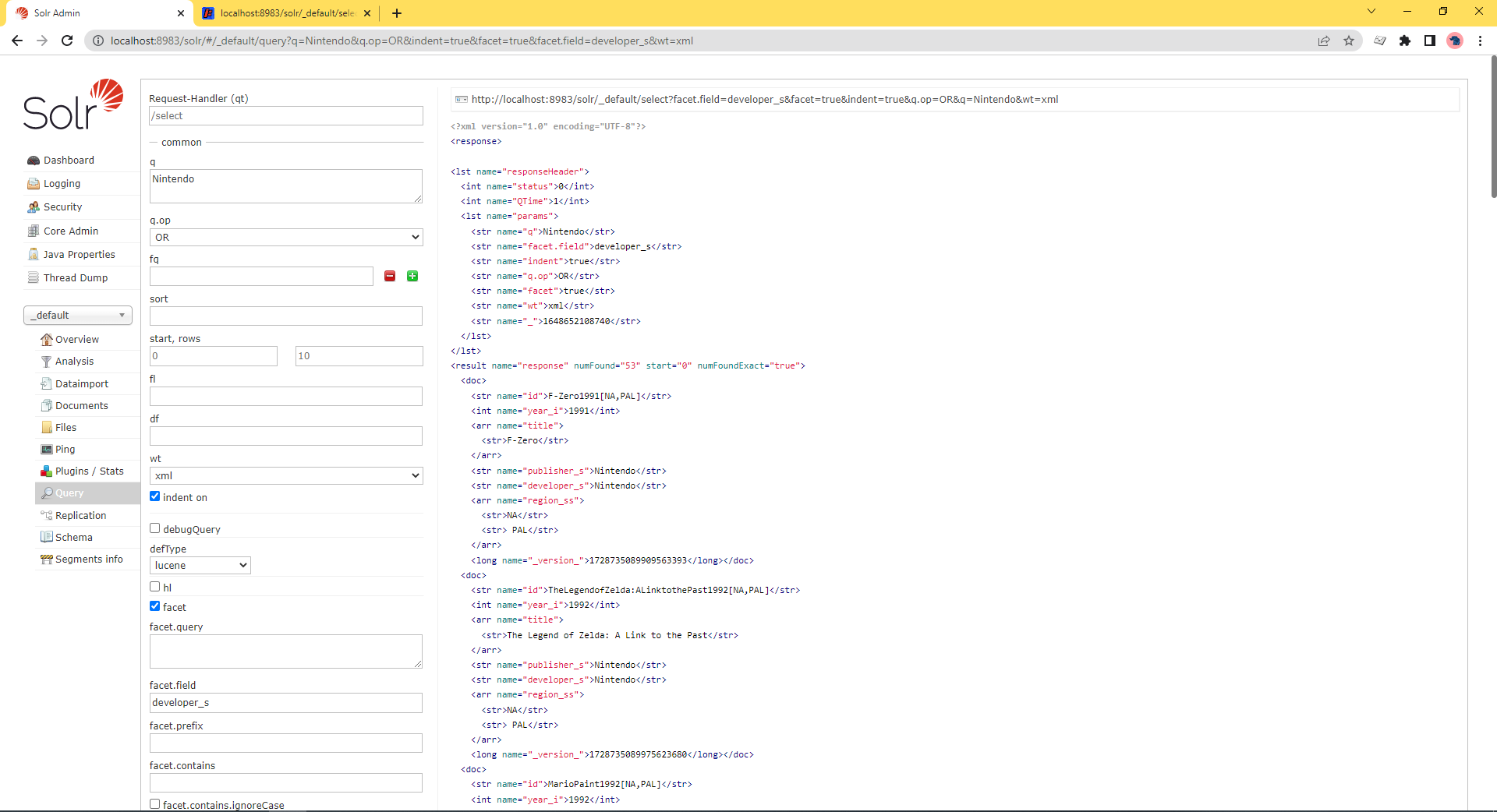
Task: Open the Analysis funnel icon
Action: (47, 362)
